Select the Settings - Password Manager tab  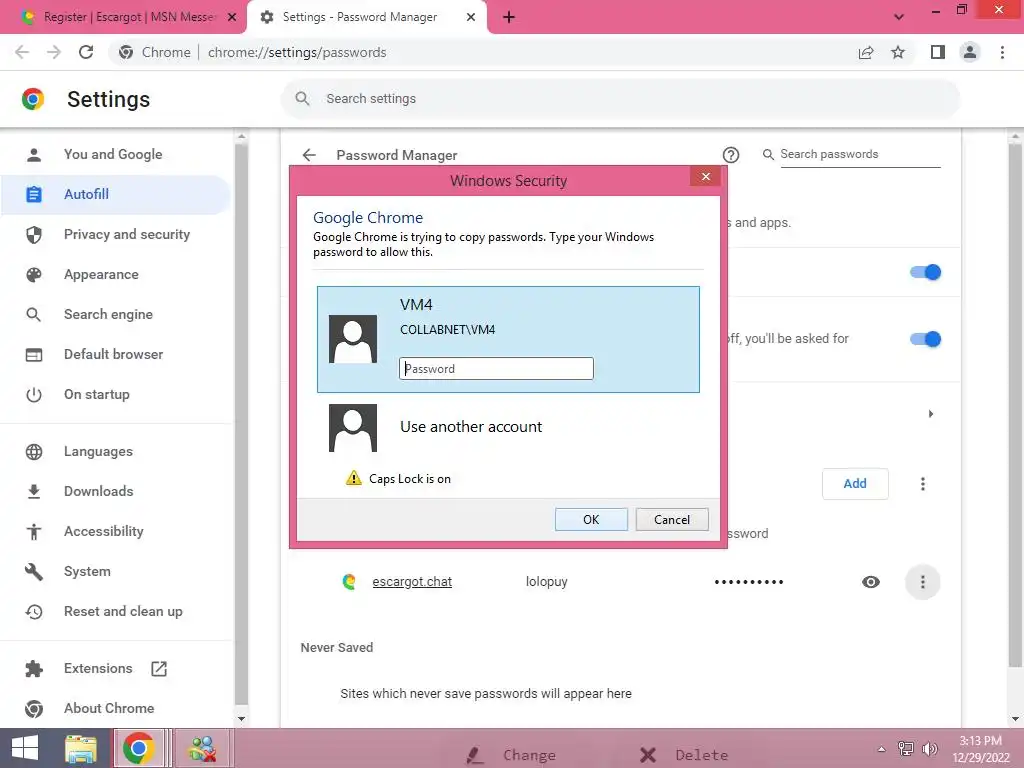point(366,17)
